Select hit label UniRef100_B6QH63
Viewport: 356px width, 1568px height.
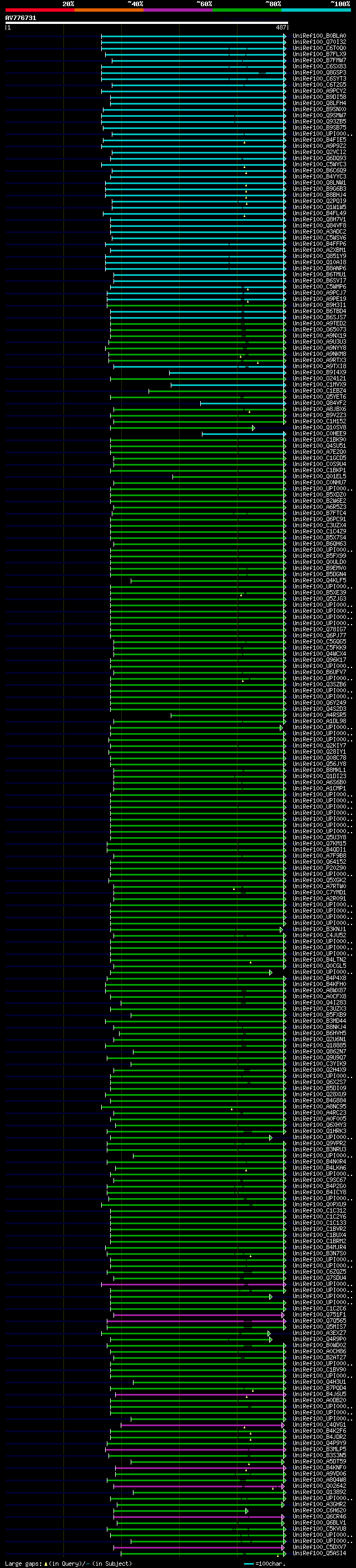click(x=319, y=543)
